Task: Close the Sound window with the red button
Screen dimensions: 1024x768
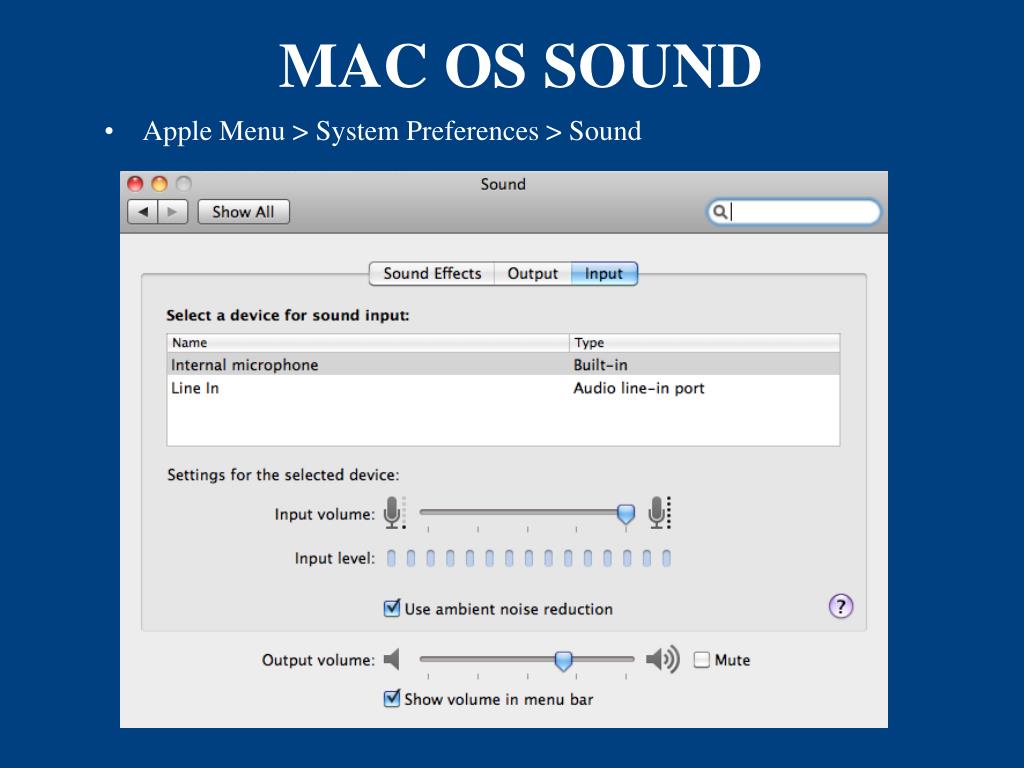Action: tap(135, 184)
